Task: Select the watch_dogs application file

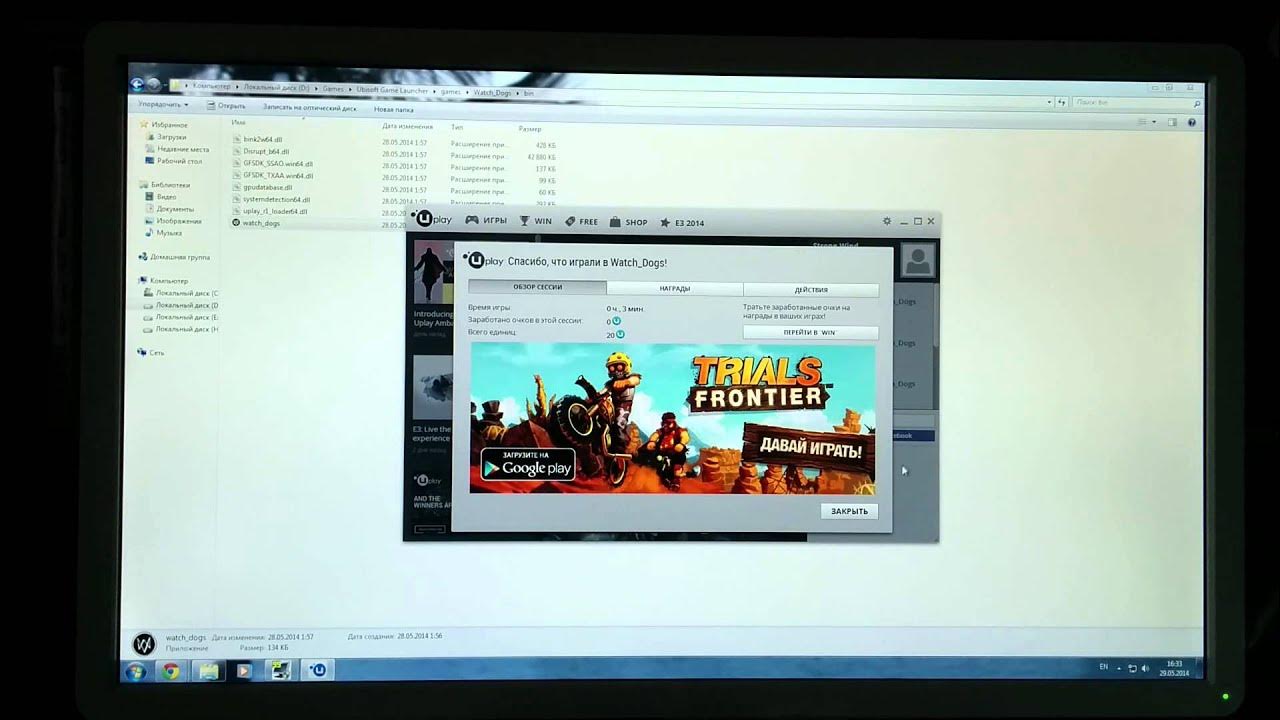Action: coord(256,223)
